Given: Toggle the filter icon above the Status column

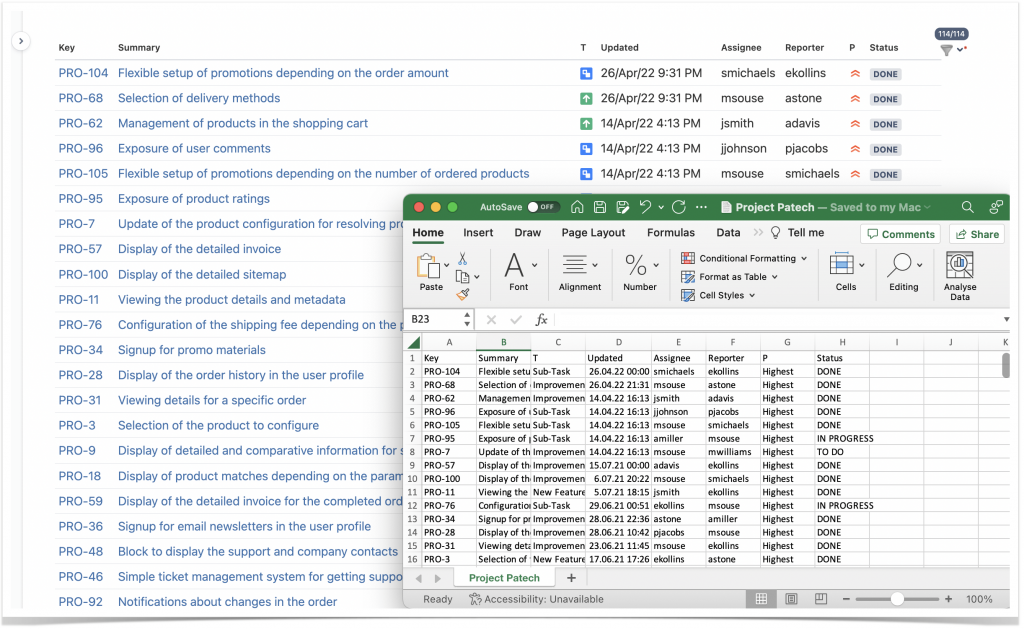Looking at the screenshot, I should click(x=945, y=48).
